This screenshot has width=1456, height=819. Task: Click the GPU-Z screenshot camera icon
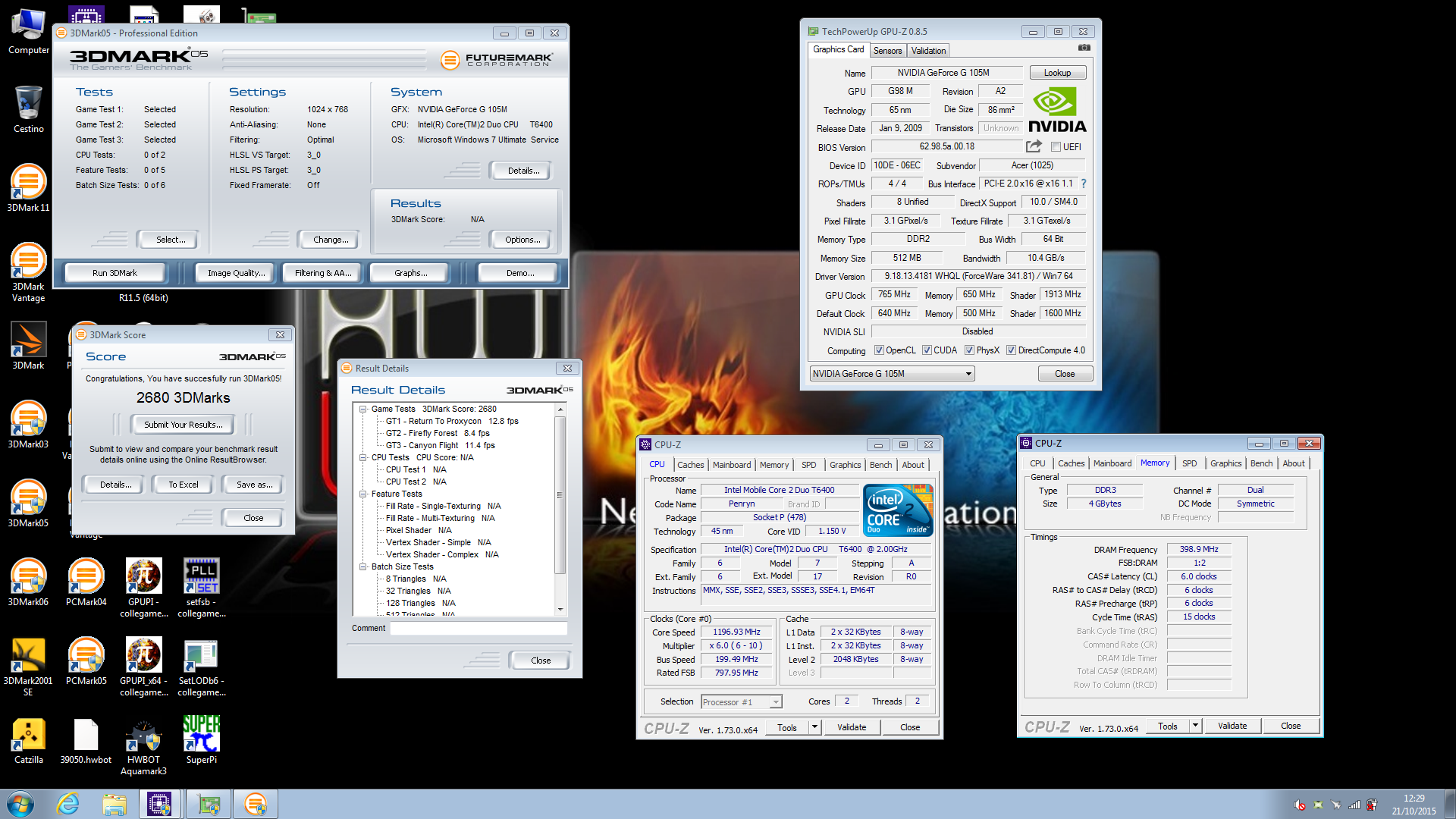coord(1084,48)
